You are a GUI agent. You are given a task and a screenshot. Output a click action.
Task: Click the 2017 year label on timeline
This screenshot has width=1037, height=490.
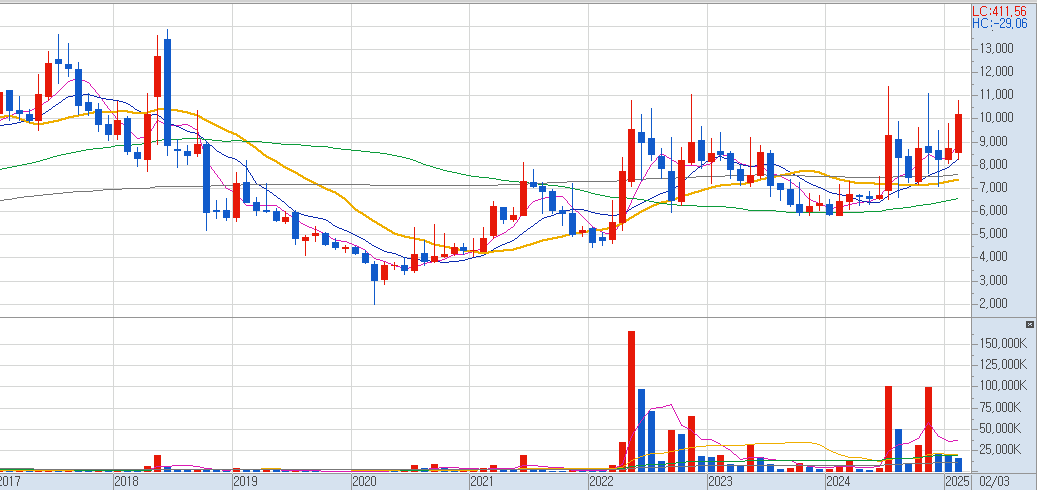(9, 481)
